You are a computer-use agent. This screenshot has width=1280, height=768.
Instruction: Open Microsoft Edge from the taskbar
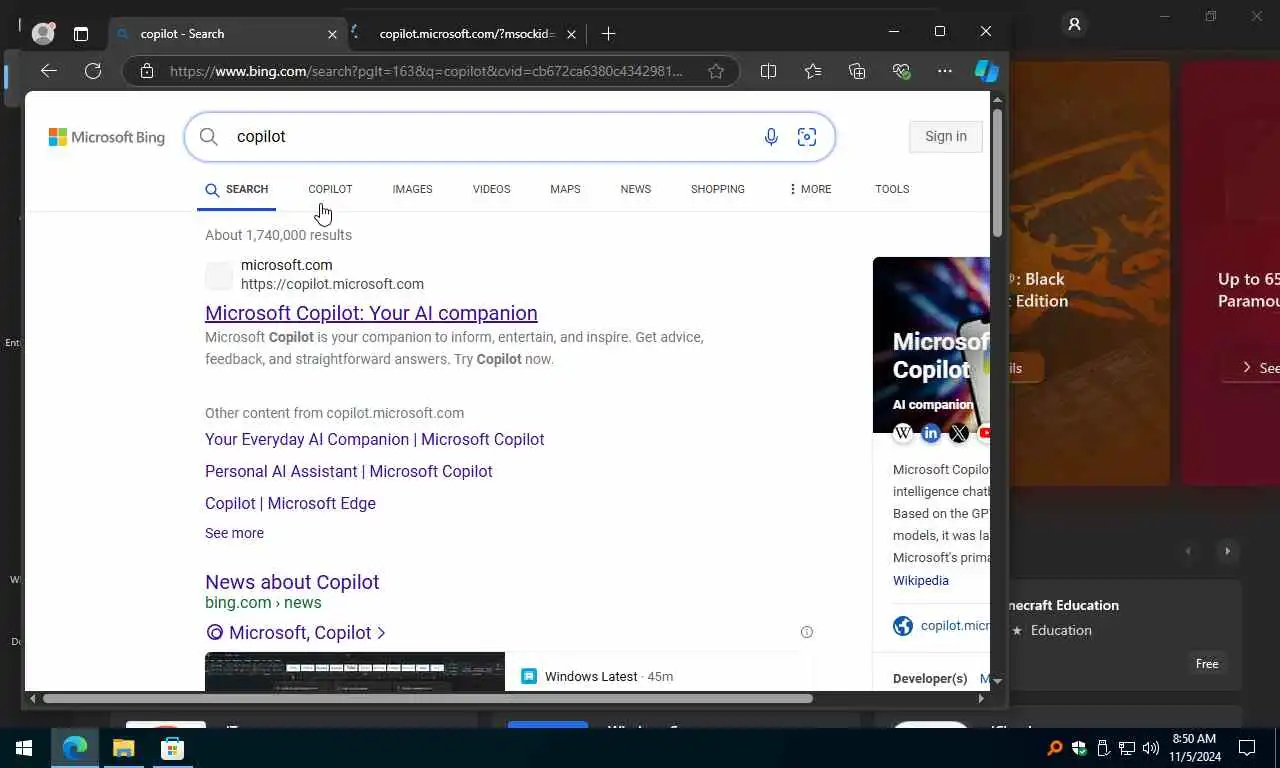[75, 748]
